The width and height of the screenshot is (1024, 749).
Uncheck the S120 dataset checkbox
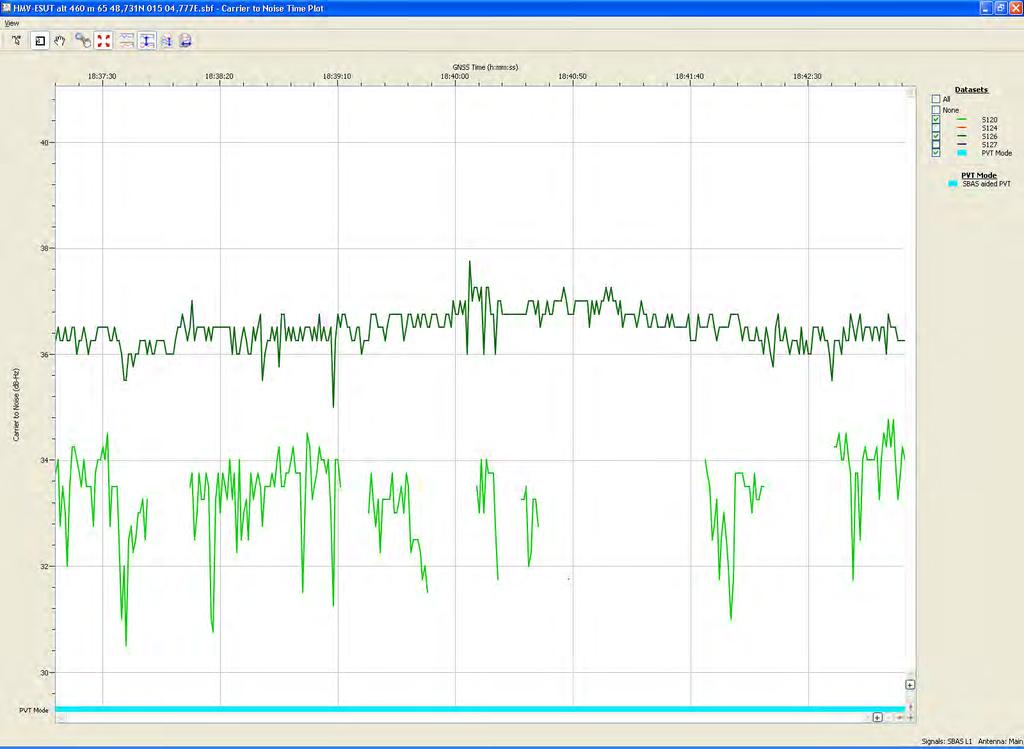(936, 120)
